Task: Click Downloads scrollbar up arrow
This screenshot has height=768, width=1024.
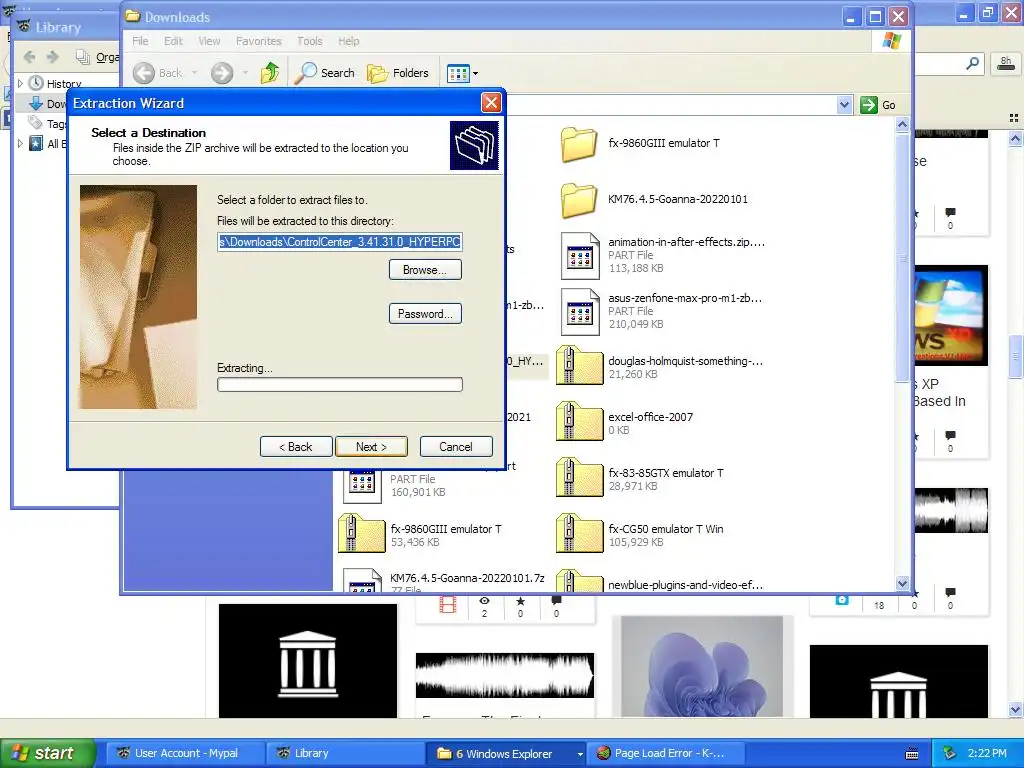Action: click(x=903, y=124)
